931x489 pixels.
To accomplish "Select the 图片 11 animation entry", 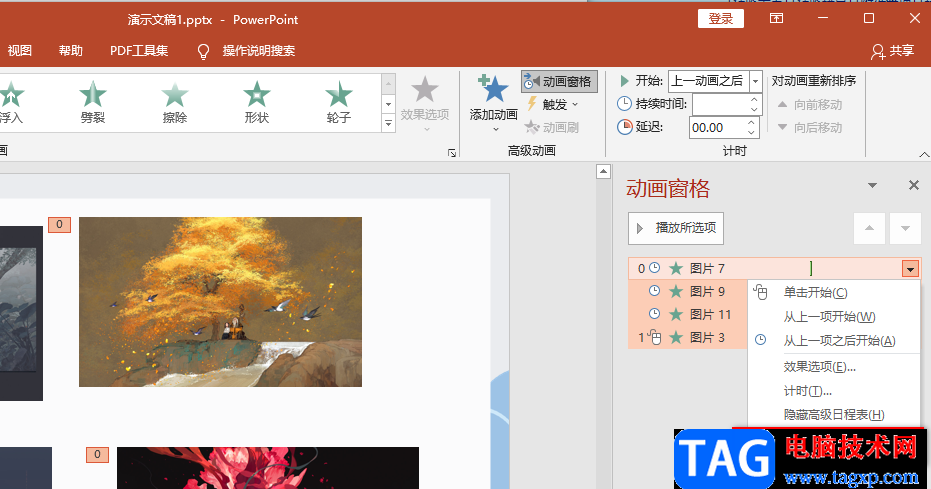I will point(688,315).
